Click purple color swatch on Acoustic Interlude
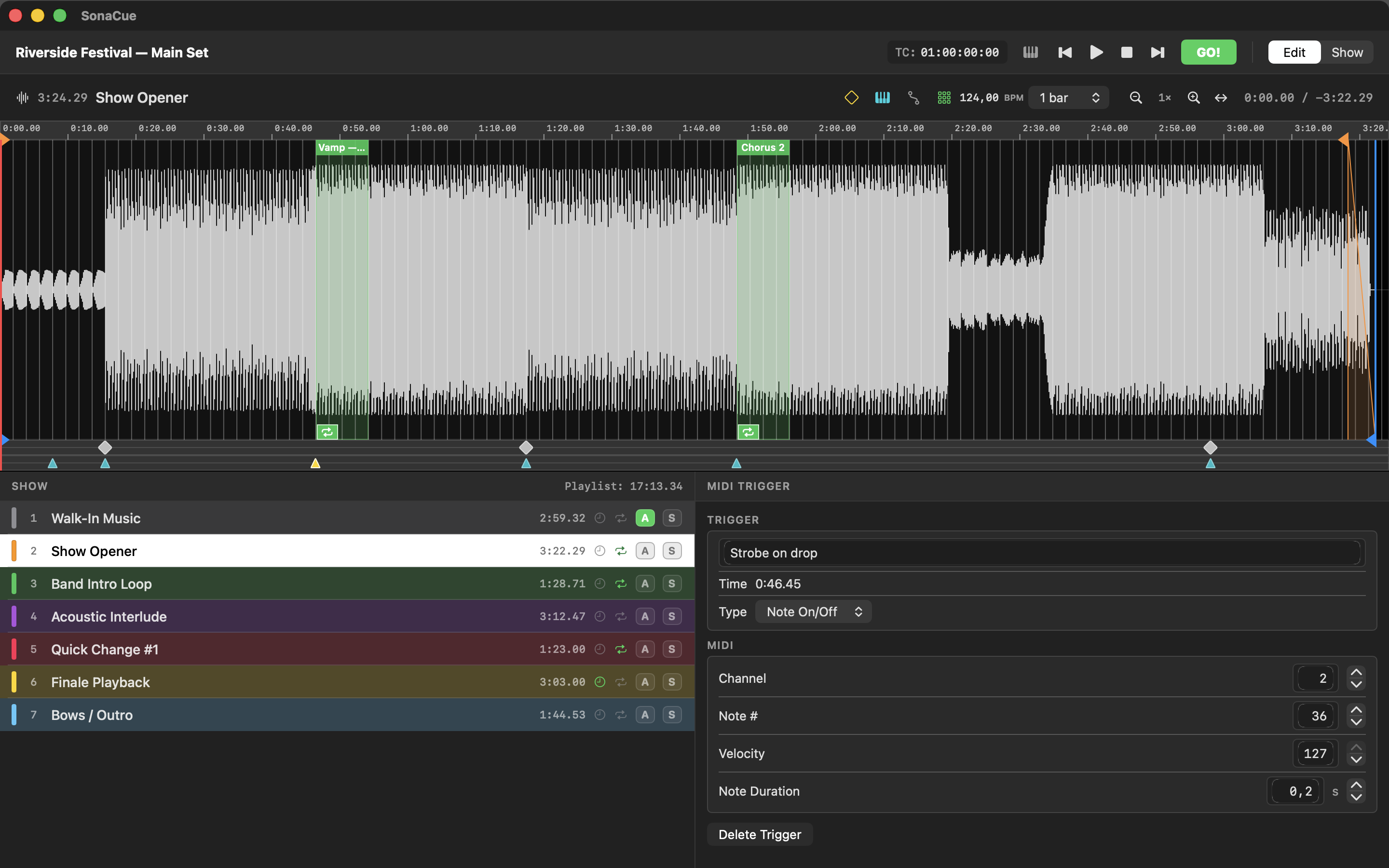 tap(14, 617)
